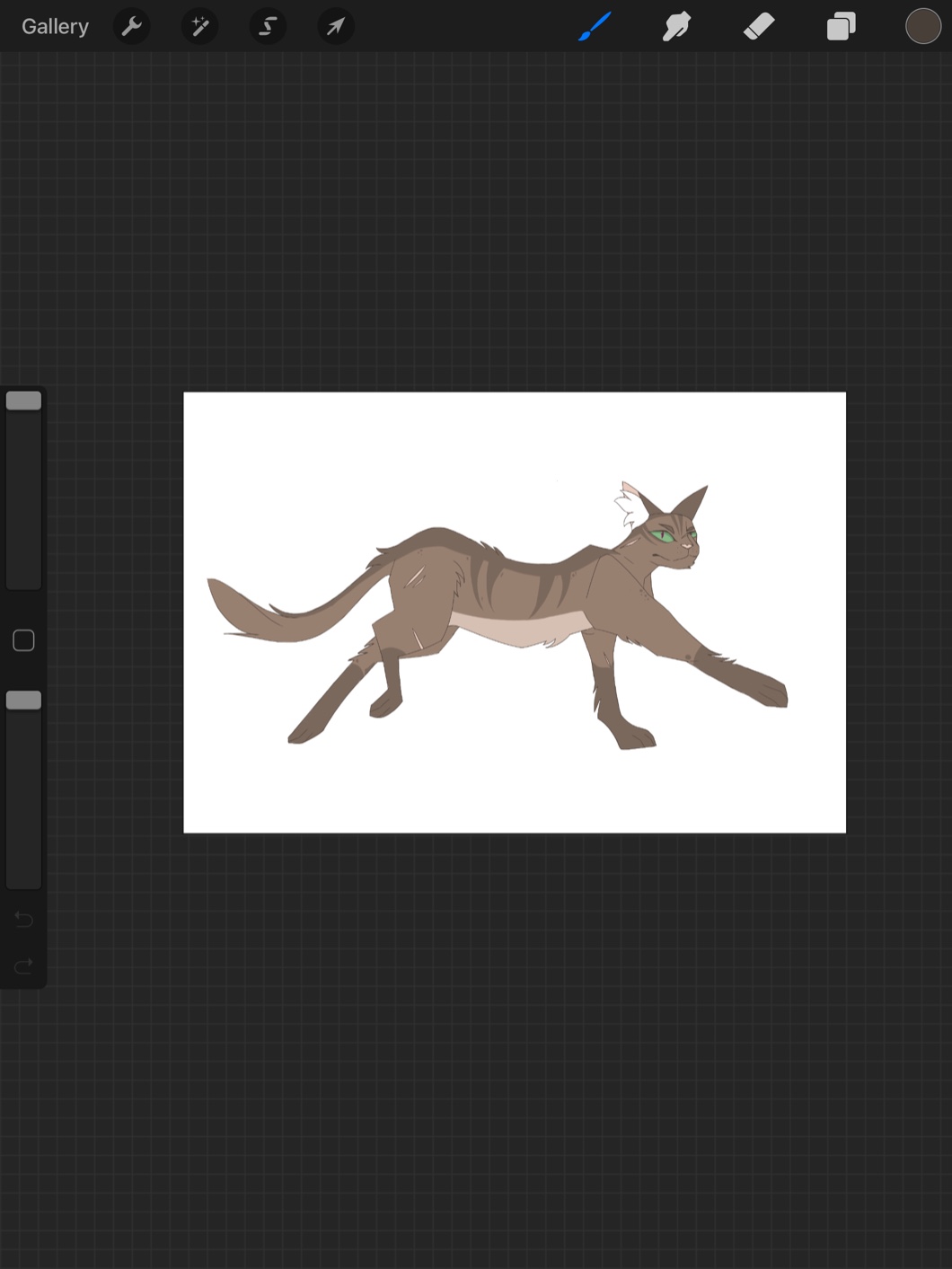Activate the Transform arrow tool
Viewport: 952px width, 1269px height.
point(336,27)
